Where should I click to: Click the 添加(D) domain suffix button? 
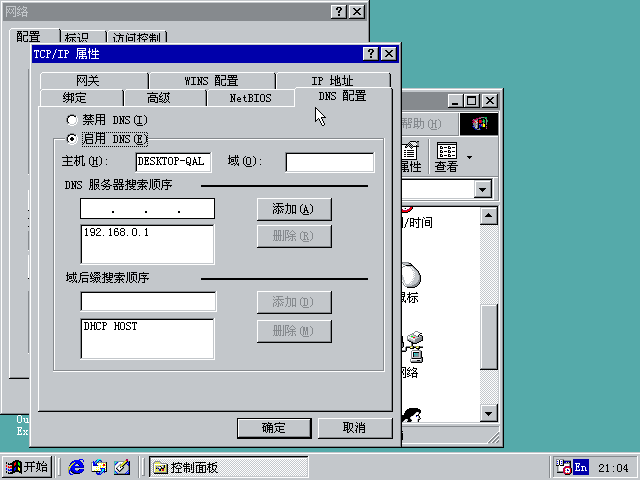point(294,302)
